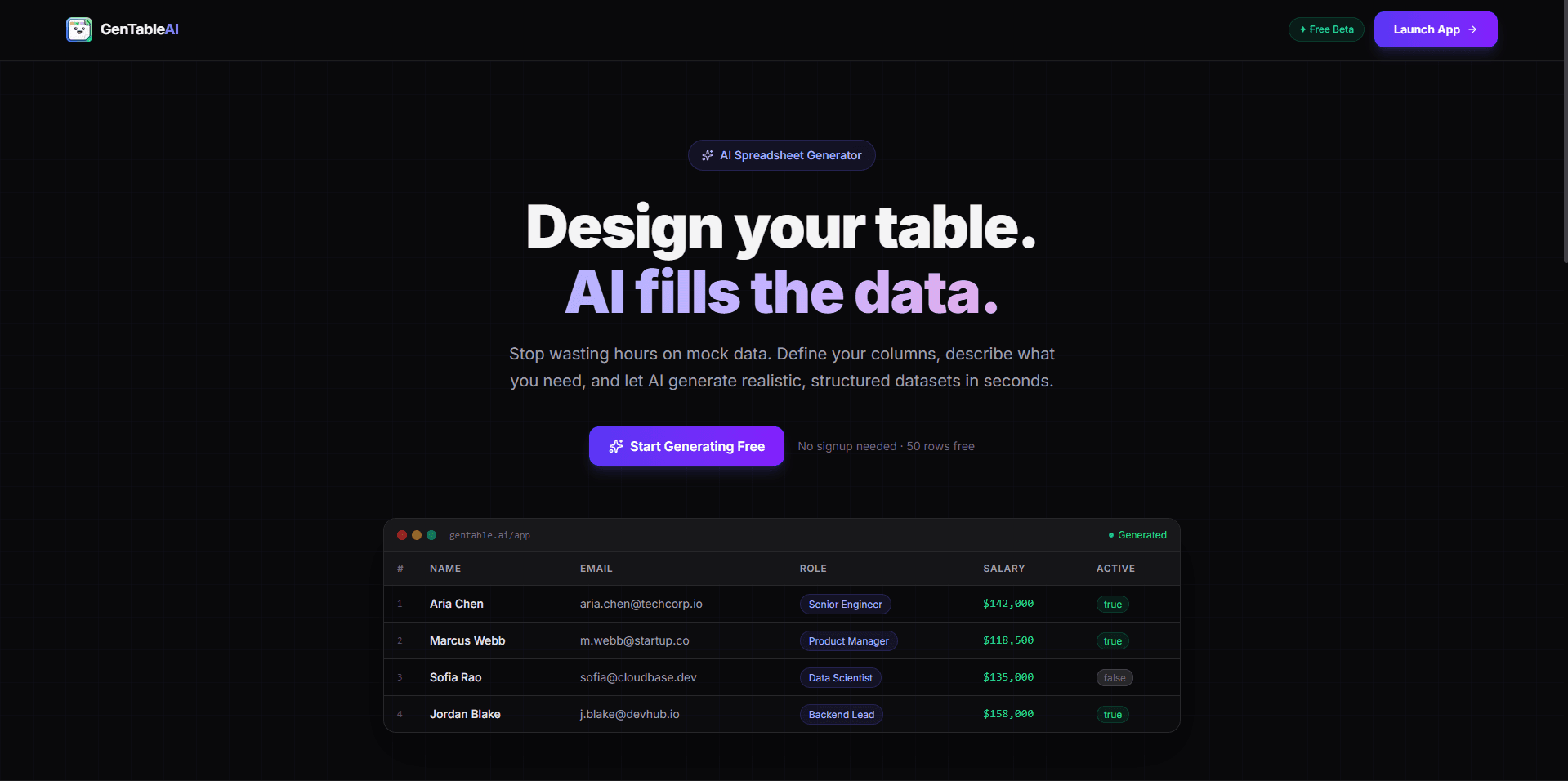Open the Data Scientist role selector
This screenshot has width=1568, height=781.
click(840, 677)
